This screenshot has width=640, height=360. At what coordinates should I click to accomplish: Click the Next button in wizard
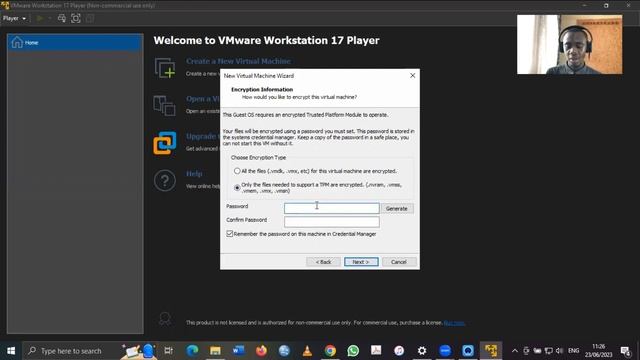tap(361, 262)
